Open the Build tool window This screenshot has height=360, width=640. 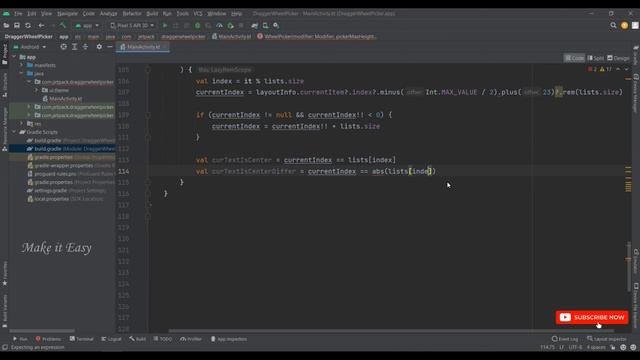[x=138, y=339]
